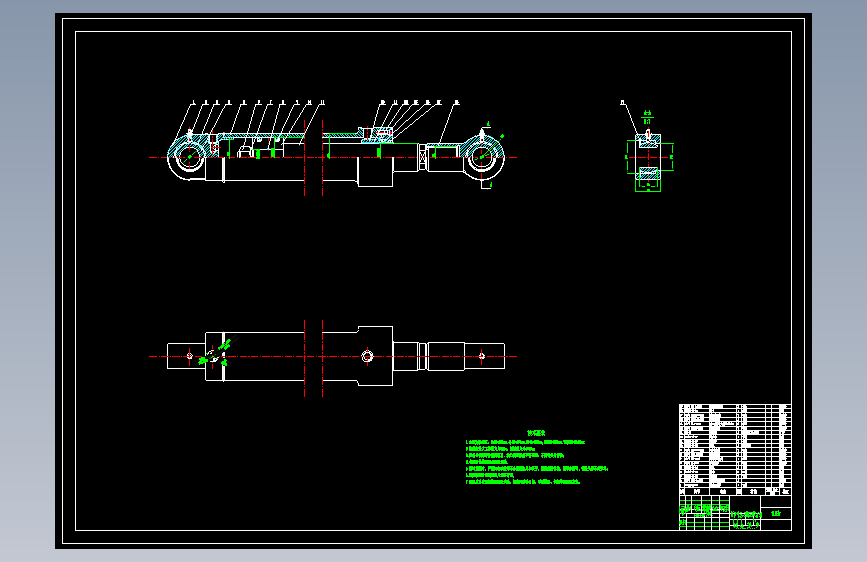Screen dimensions: 867x562
Task: Select the left eye bearing in the section view
Action: pos(190,157)
